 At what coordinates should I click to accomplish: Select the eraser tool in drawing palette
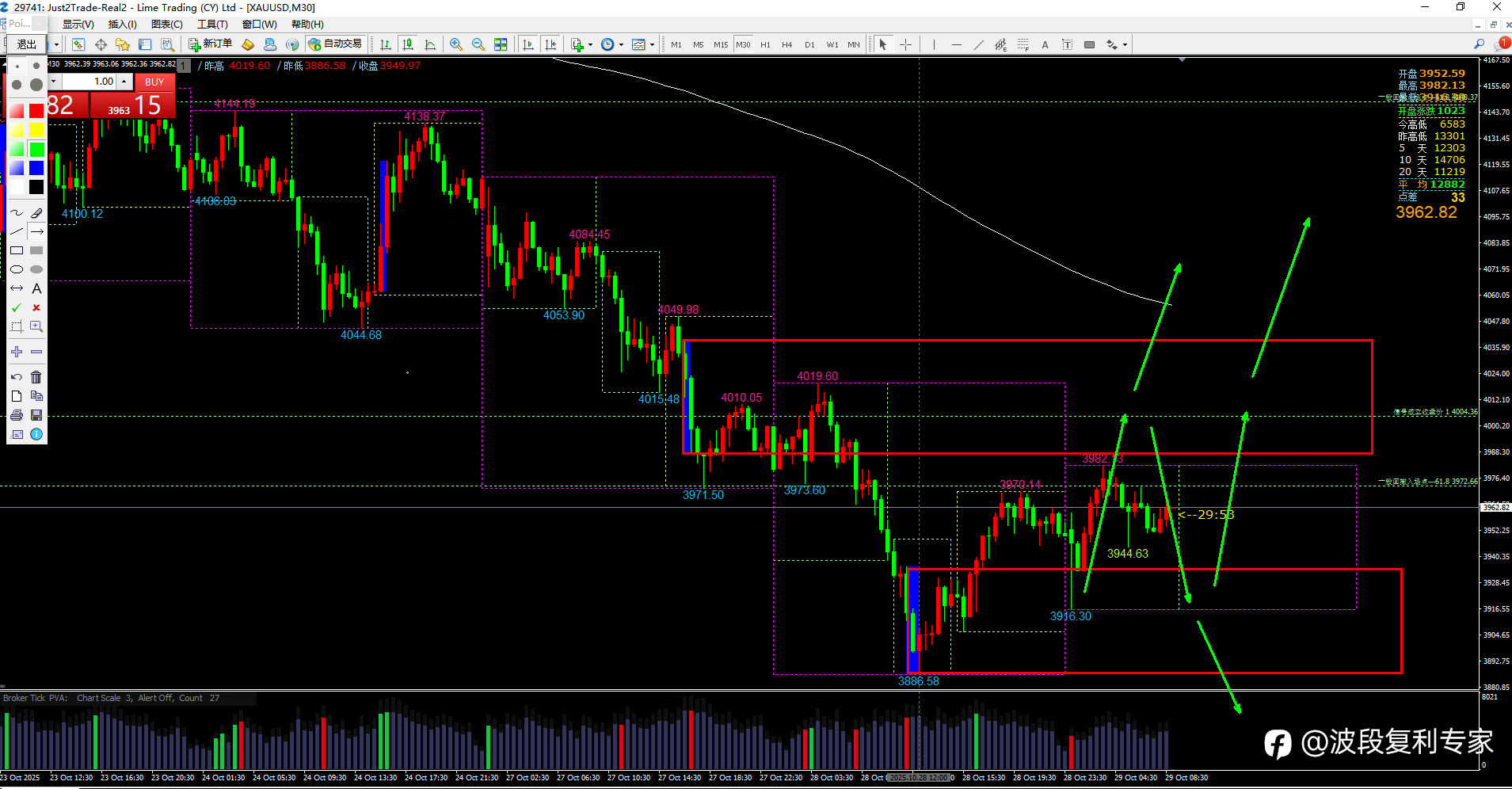(36, 213)
